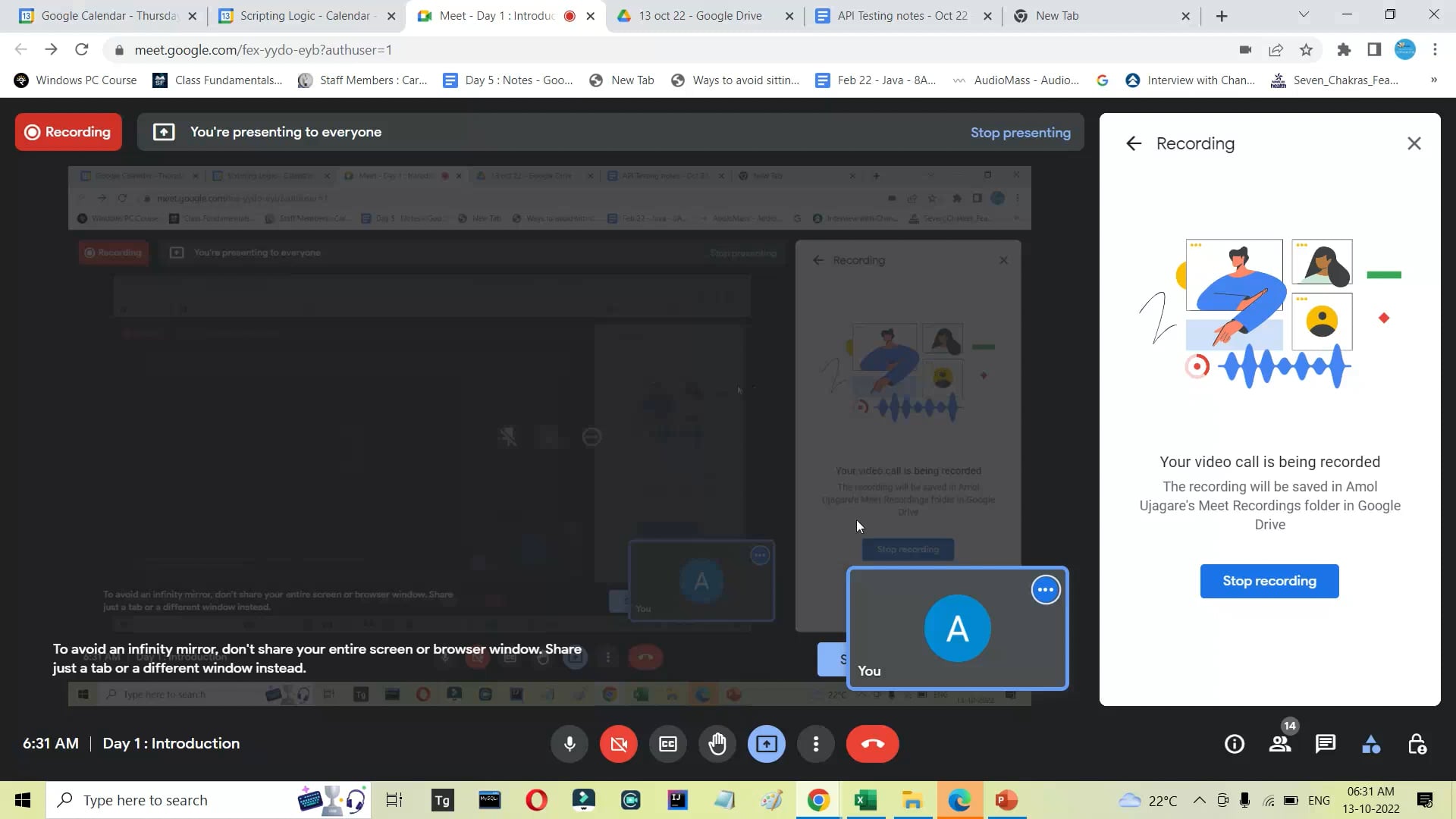Show participants list showing 14 people
Screen dimensions: 1456x819
(1280, 744)
